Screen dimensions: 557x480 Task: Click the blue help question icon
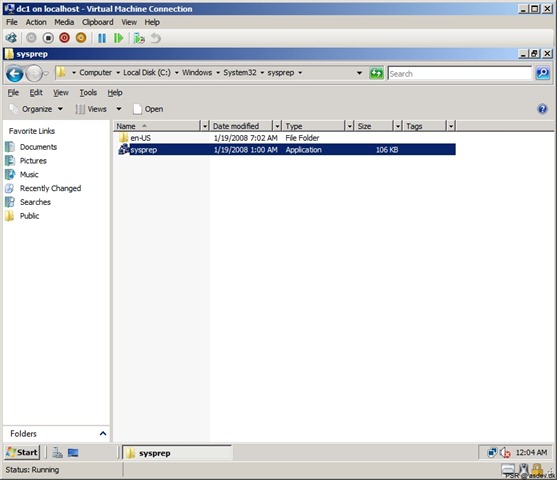tap(542, 109)
